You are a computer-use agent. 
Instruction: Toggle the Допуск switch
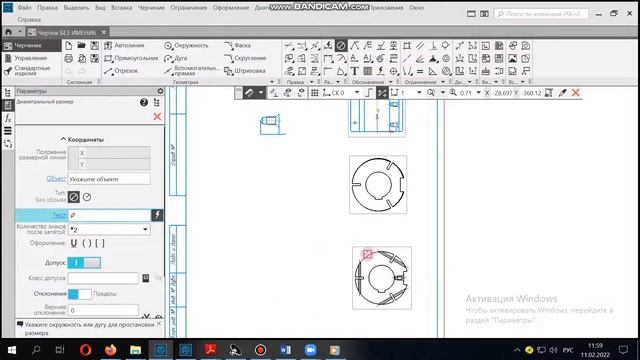click(84, 263)
